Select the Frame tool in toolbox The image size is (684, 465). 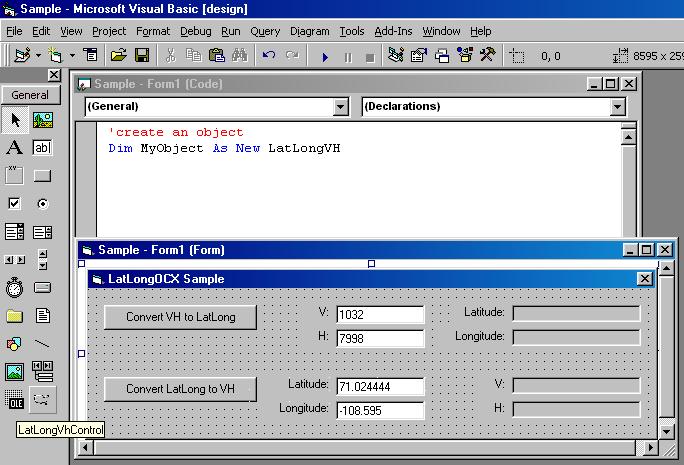pyautogui.click(x=15, y=175)
